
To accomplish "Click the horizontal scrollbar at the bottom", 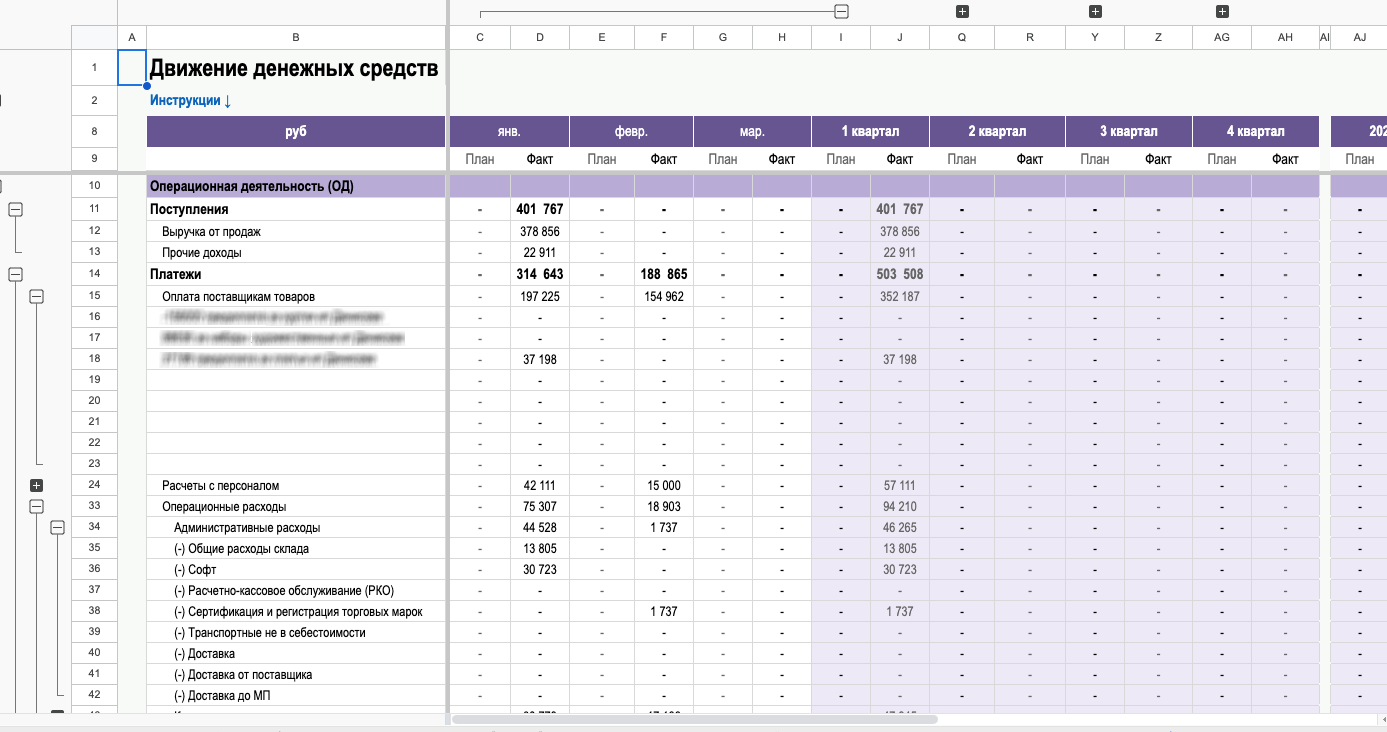I will (695, 719).
